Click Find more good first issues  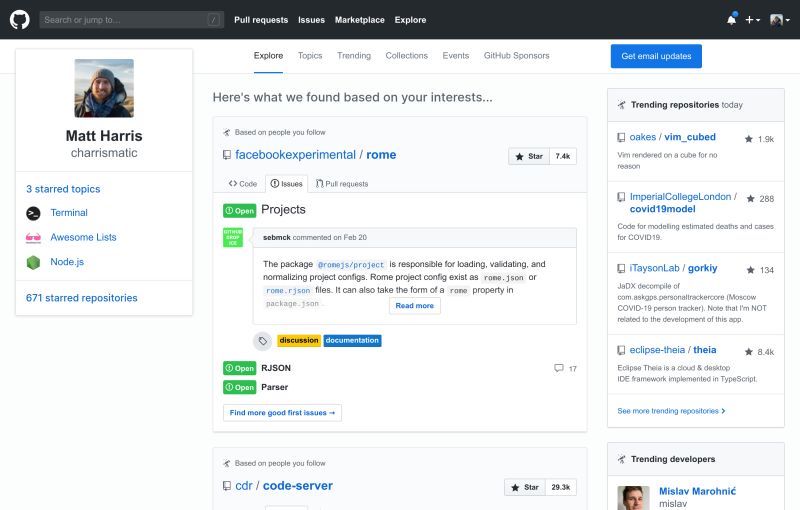282,413
